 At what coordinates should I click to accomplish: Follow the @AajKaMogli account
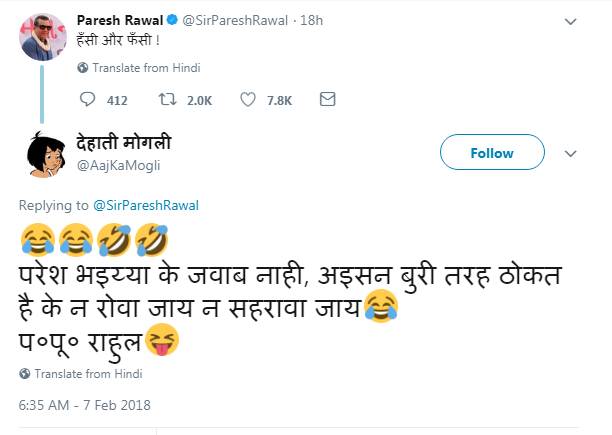[492, 152]
